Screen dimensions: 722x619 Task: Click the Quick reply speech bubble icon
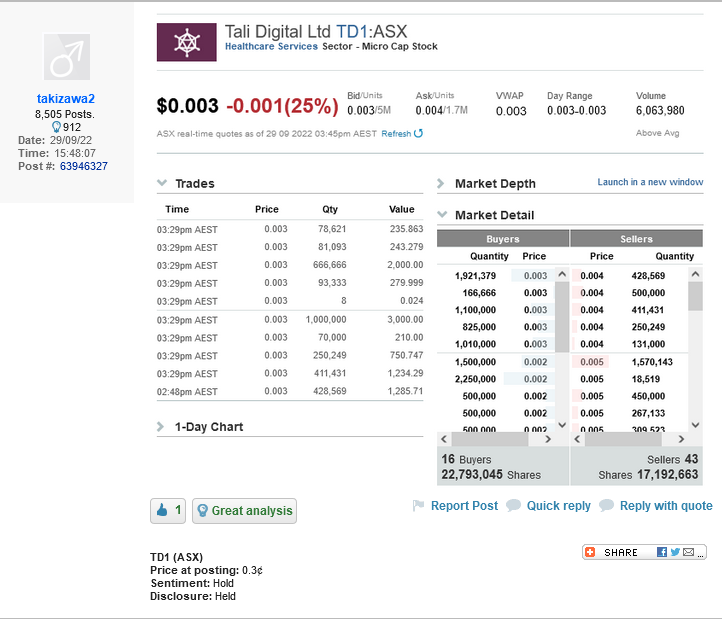point(513,506)
